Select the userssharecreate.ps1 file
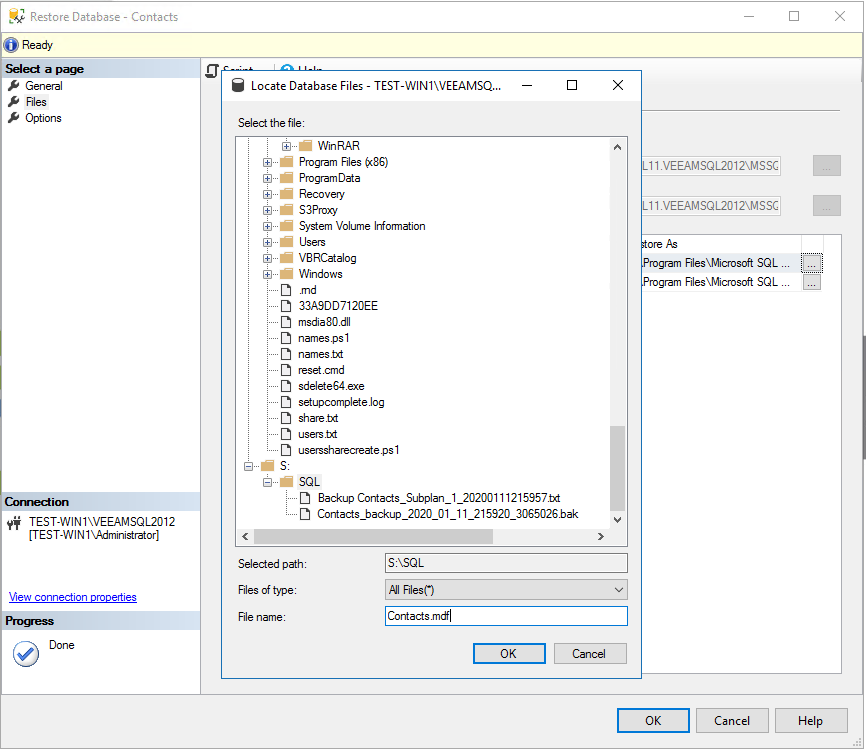The image size is (866, 751). pyautogui.click(x=348, y=451)
